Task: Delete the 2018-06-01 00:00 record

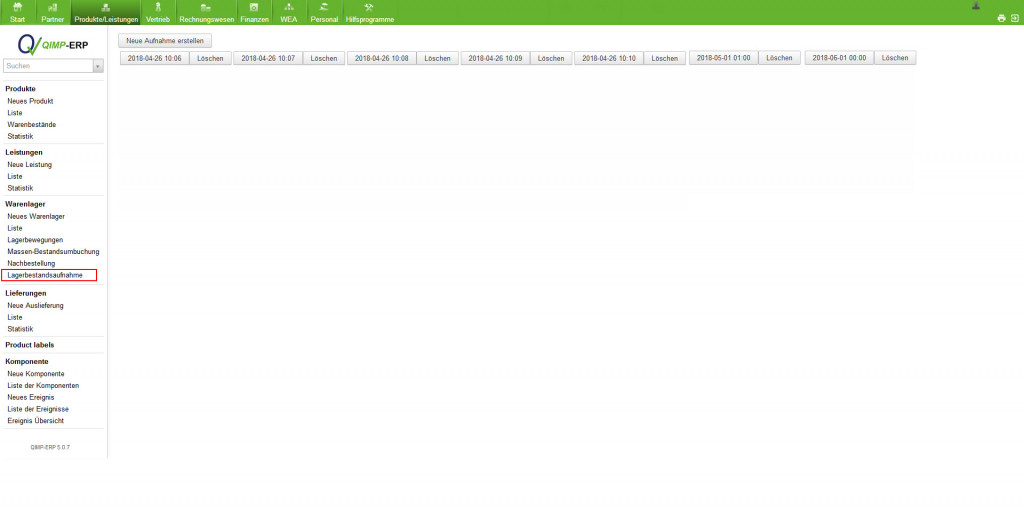Action: [x=895, y=57]
